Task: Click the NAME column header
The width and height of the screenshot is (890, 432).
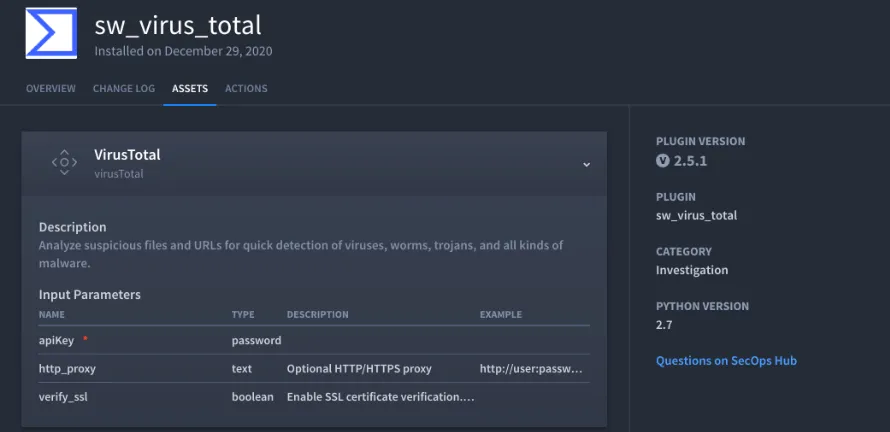Action: (x=52, y=314)
